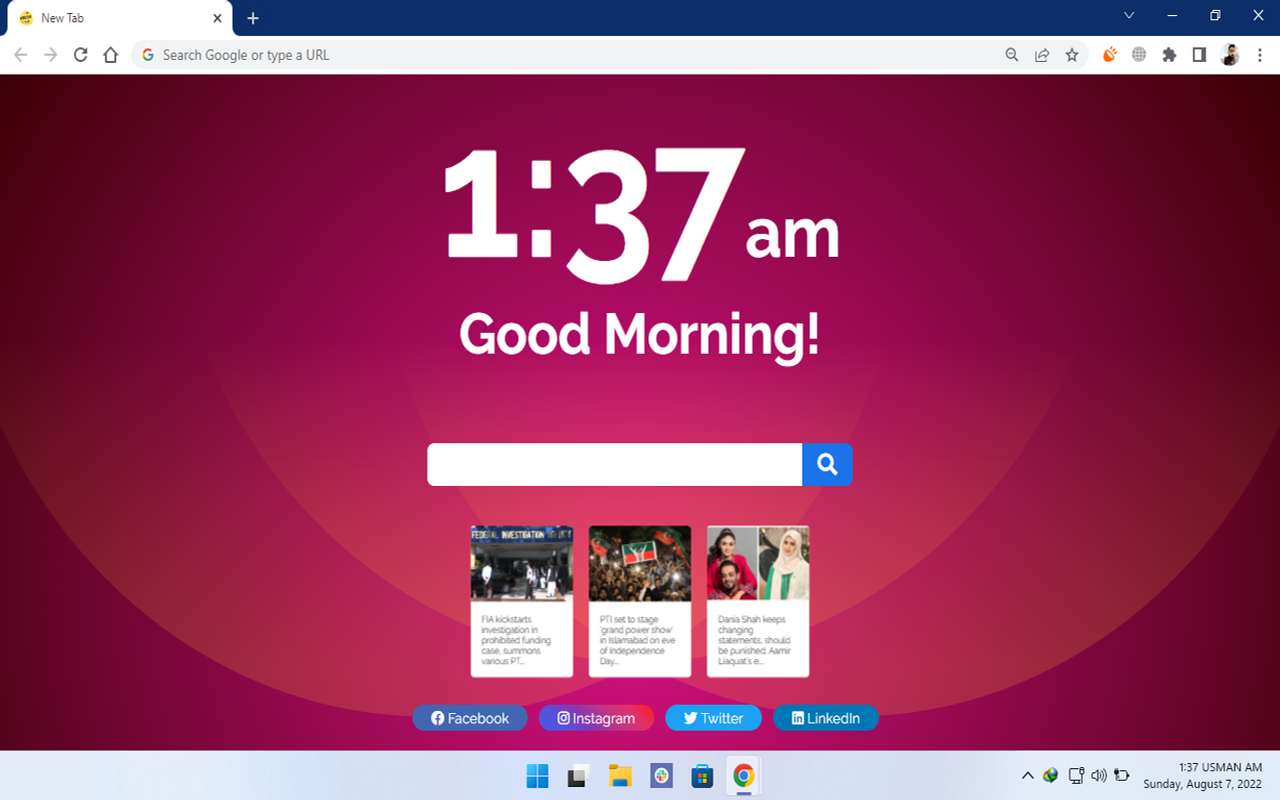The height and width of the screenshot is (800, 1280).
Task: Bookmark this tab with the star icon
Action: (x=1072, y=55)
